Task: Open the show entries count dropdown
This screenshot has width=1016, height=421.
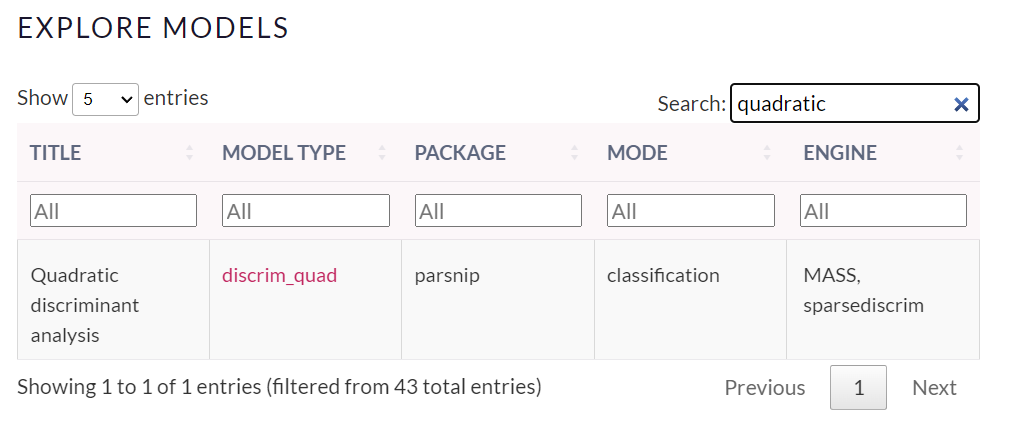Action: [x=105, y=99]
